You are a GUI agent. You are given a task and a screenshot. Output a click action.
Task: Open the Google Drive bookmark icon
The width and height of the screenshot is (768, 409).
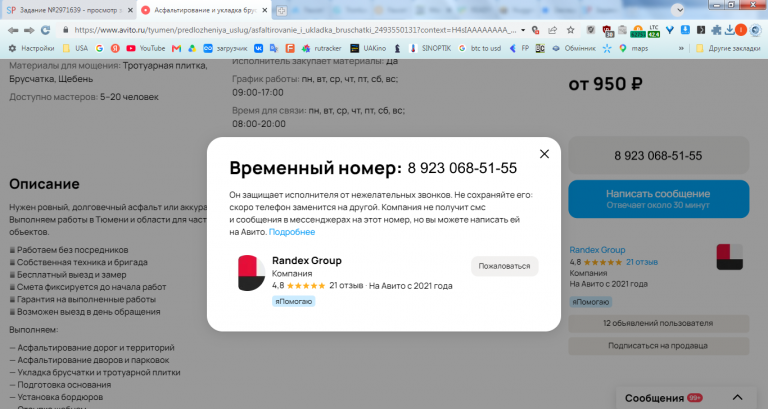[x=192, y=48]
